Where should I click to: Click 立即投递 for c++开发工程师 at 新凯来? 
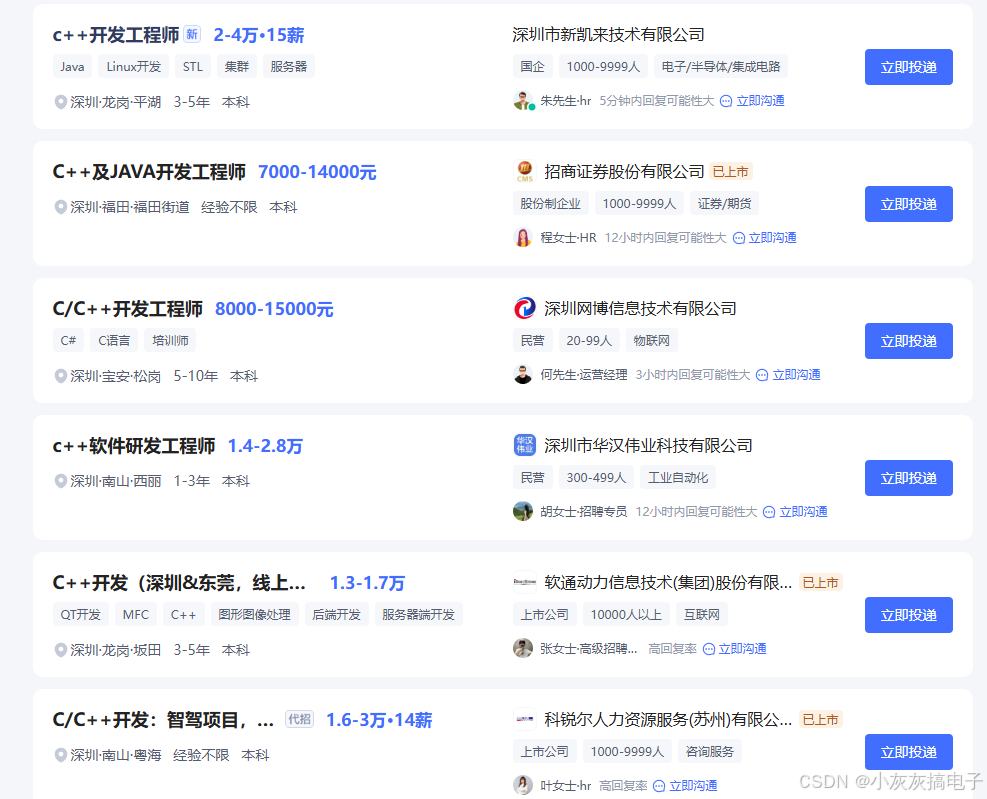tap(908, 67)
